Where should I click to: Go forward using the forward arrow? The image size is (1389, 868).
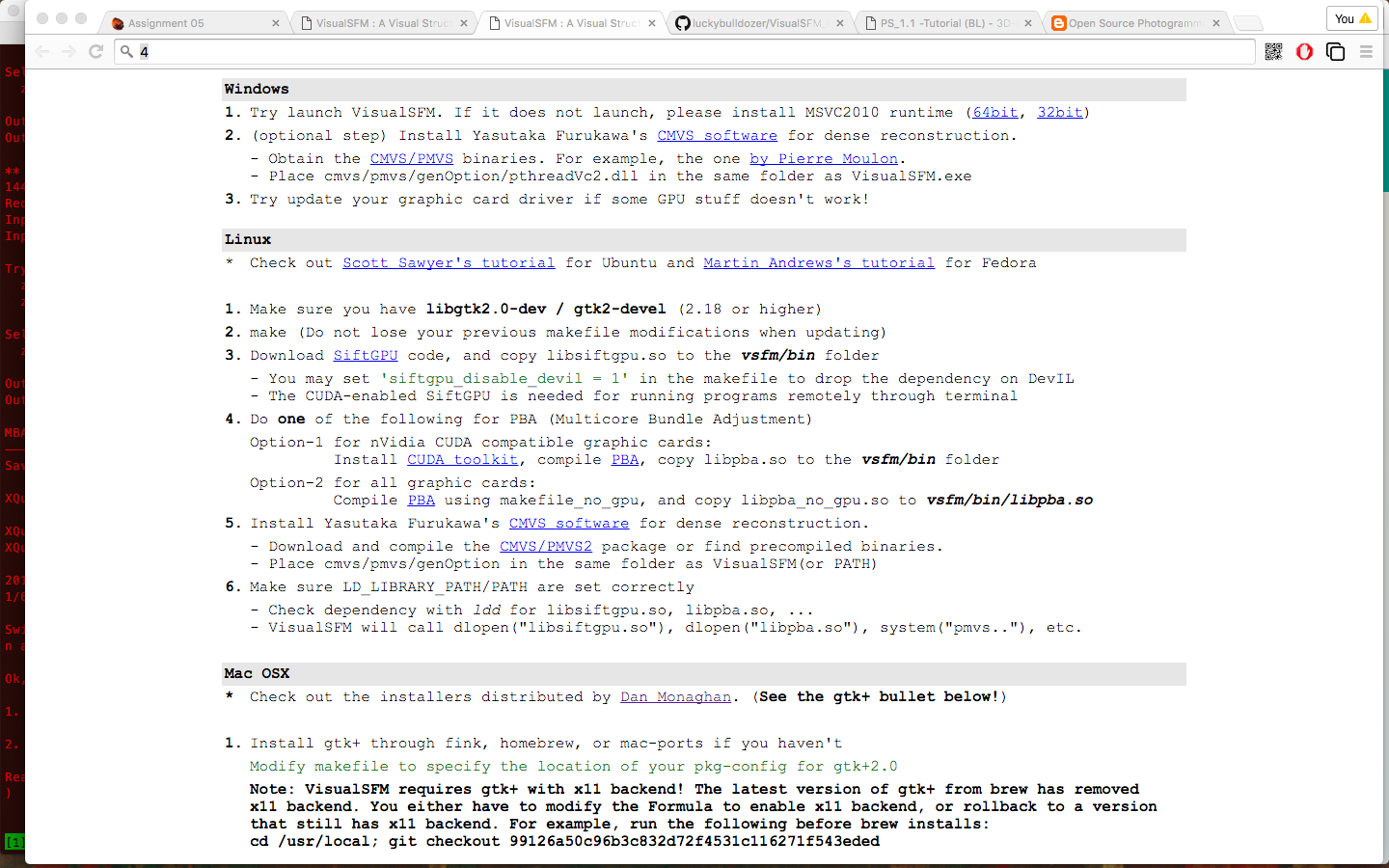click(x=68, y=51)
